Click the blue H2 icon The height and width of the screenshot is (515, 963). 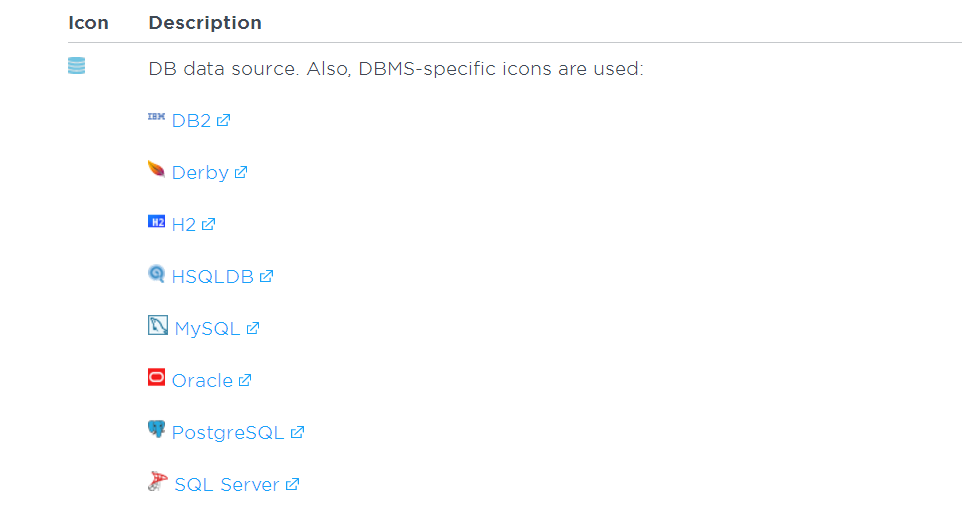click(156, 221)
